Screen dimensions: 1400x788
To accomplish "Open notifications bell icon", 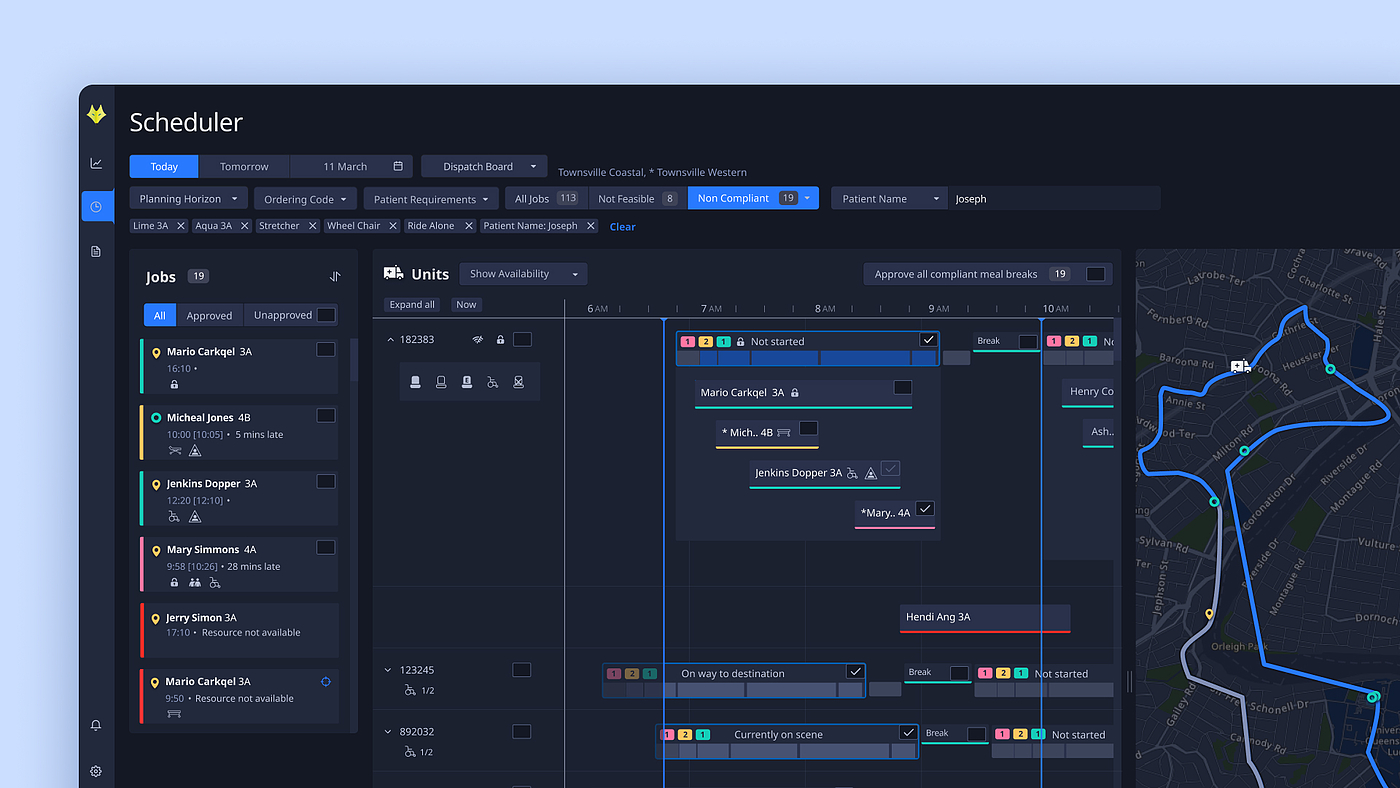I will [96, 725].
